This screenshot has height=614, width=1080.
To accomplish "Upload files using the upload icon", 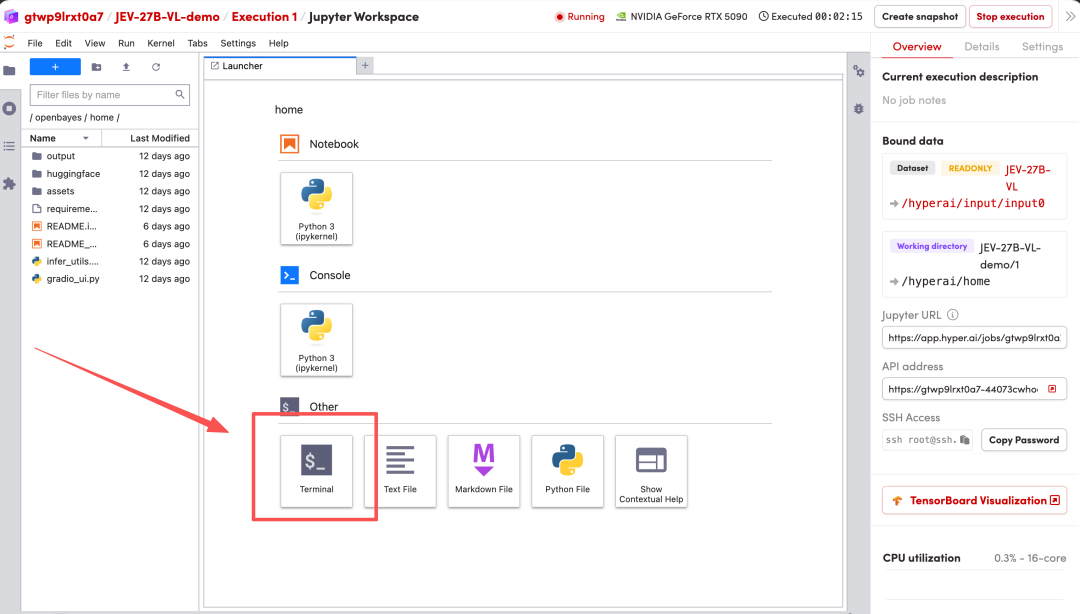I will pyautogui.click(x=126, y=67).
